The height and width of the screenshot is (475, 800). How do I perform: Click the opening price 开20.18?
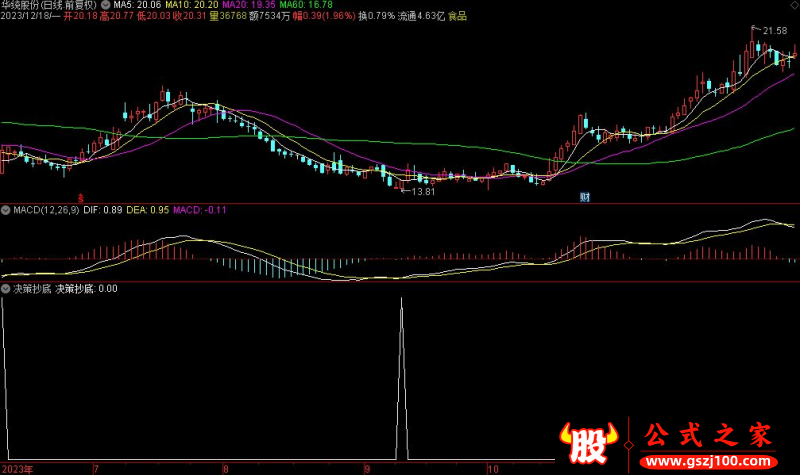pyautogui.click(x=81, y=16)
